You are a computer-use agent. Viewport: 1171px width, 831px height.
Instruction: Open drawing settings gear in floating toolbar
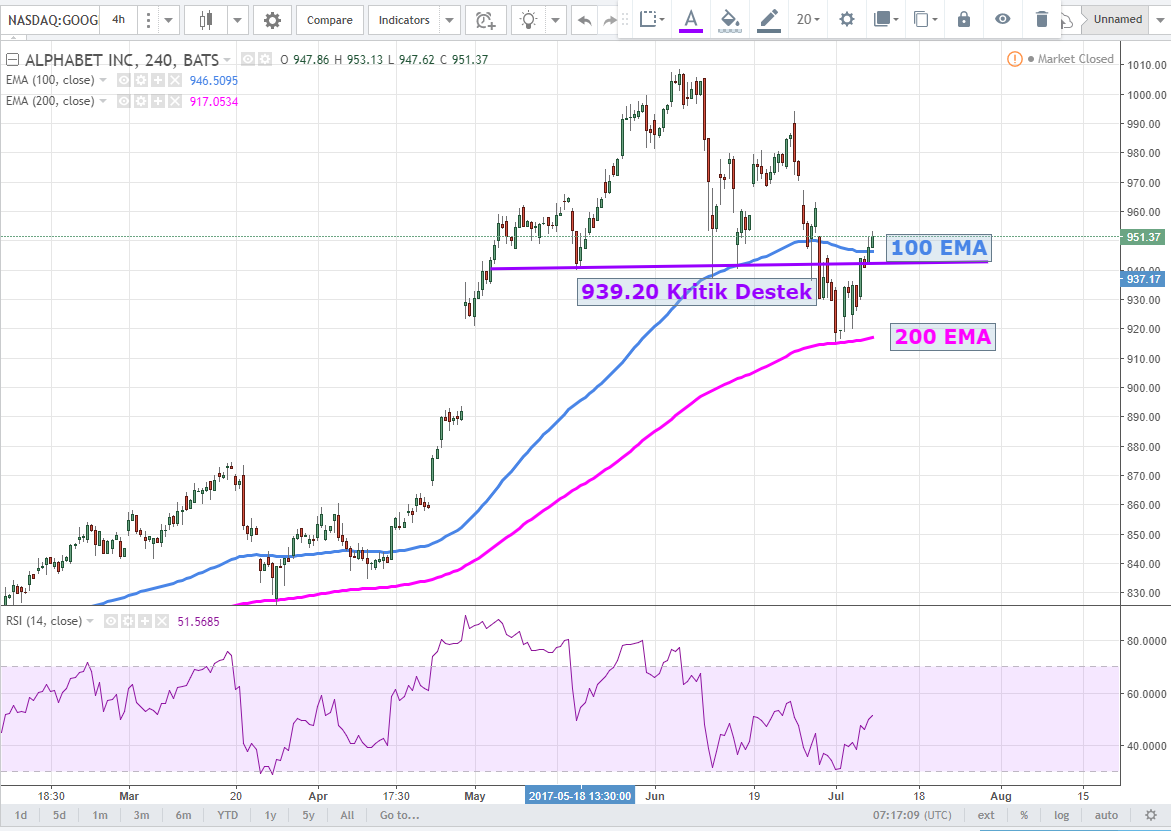tap(847, 19)
